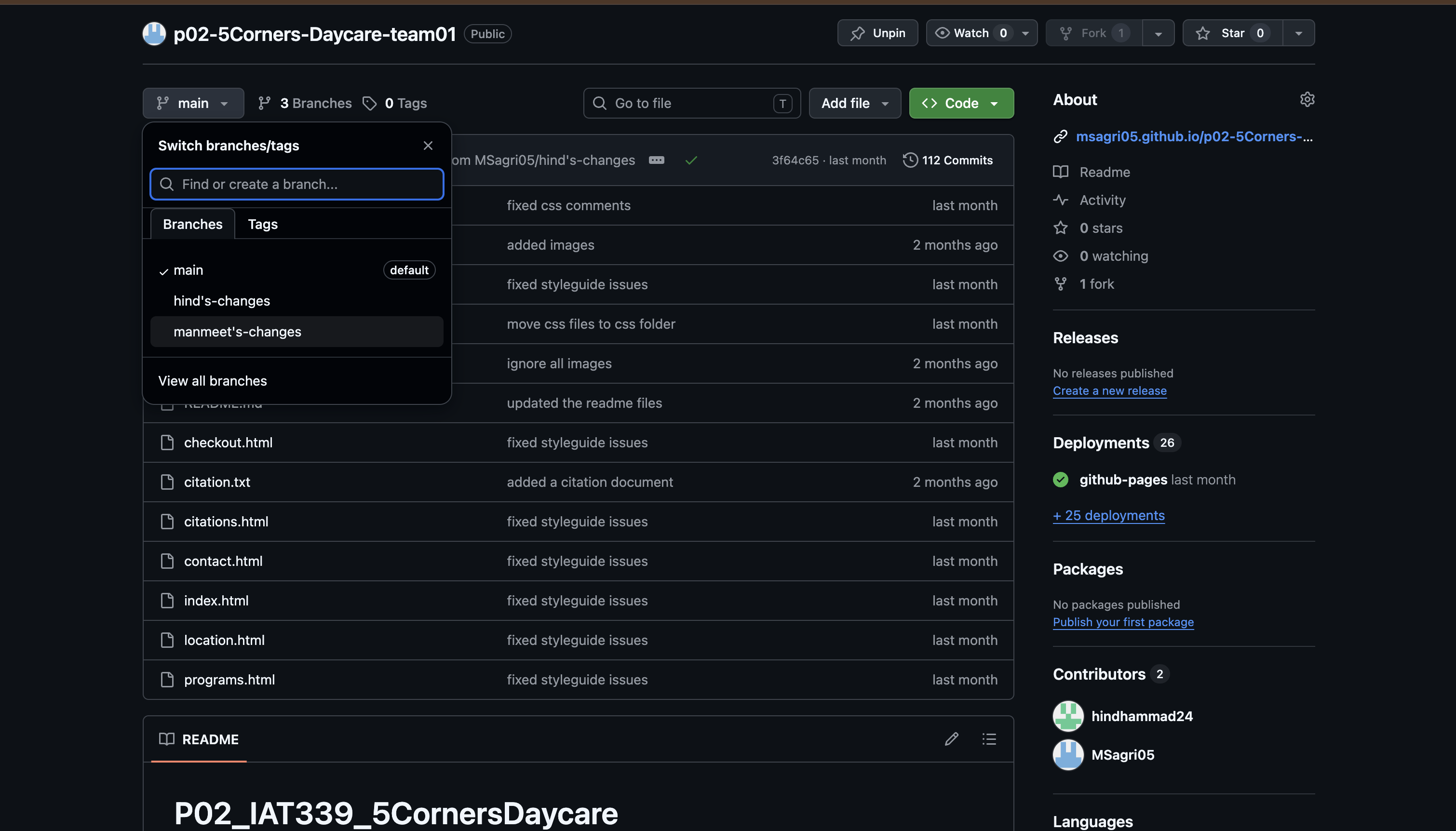Viewport: 1456px width, 831px height.
Task: Open repository settings gear in About section
Action: coord(1307,99)
